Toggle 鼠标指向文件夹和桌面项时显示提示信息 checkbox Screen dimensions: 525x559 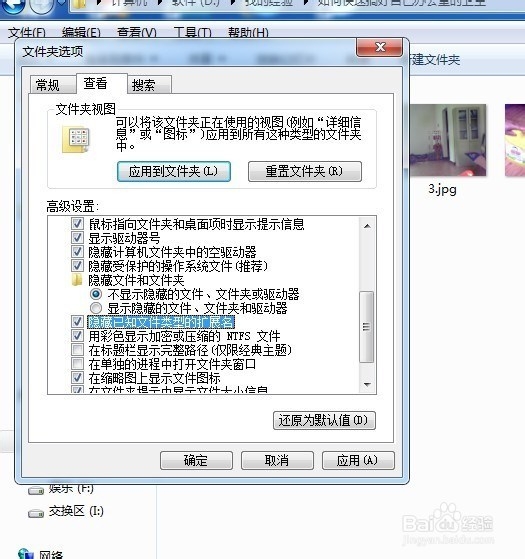click(77, 224)
